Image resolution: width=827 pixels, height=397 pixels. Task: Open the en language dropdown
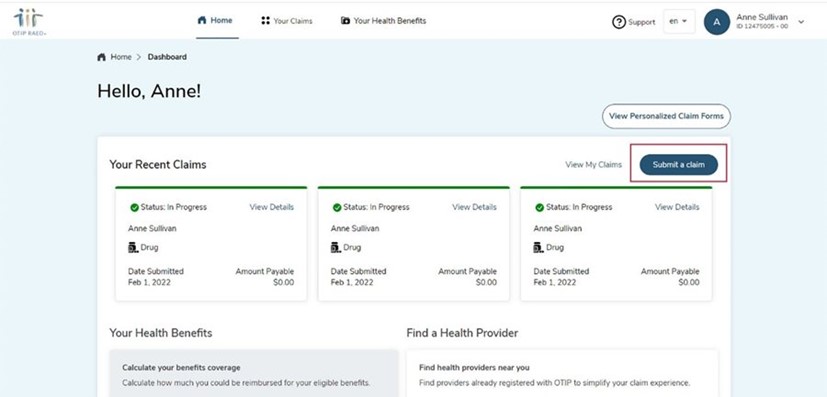click(x=679, y=22)
